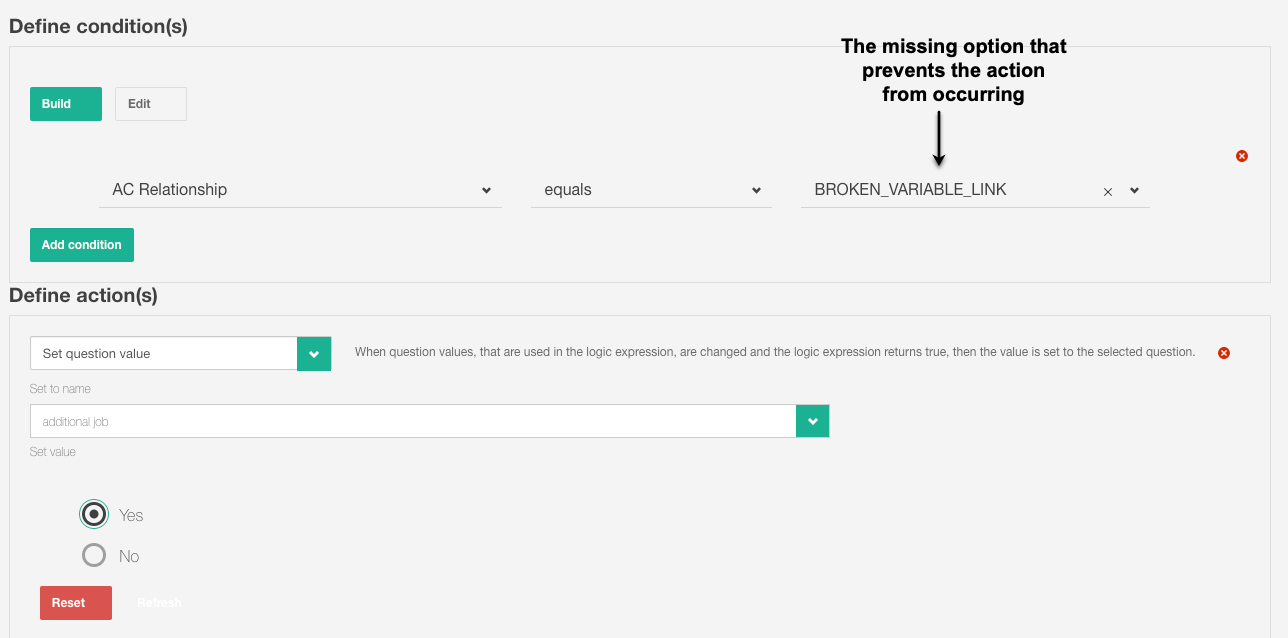Select the Yes radio option
Viewport: 1288px width, 638px height.
coord(94,514)
